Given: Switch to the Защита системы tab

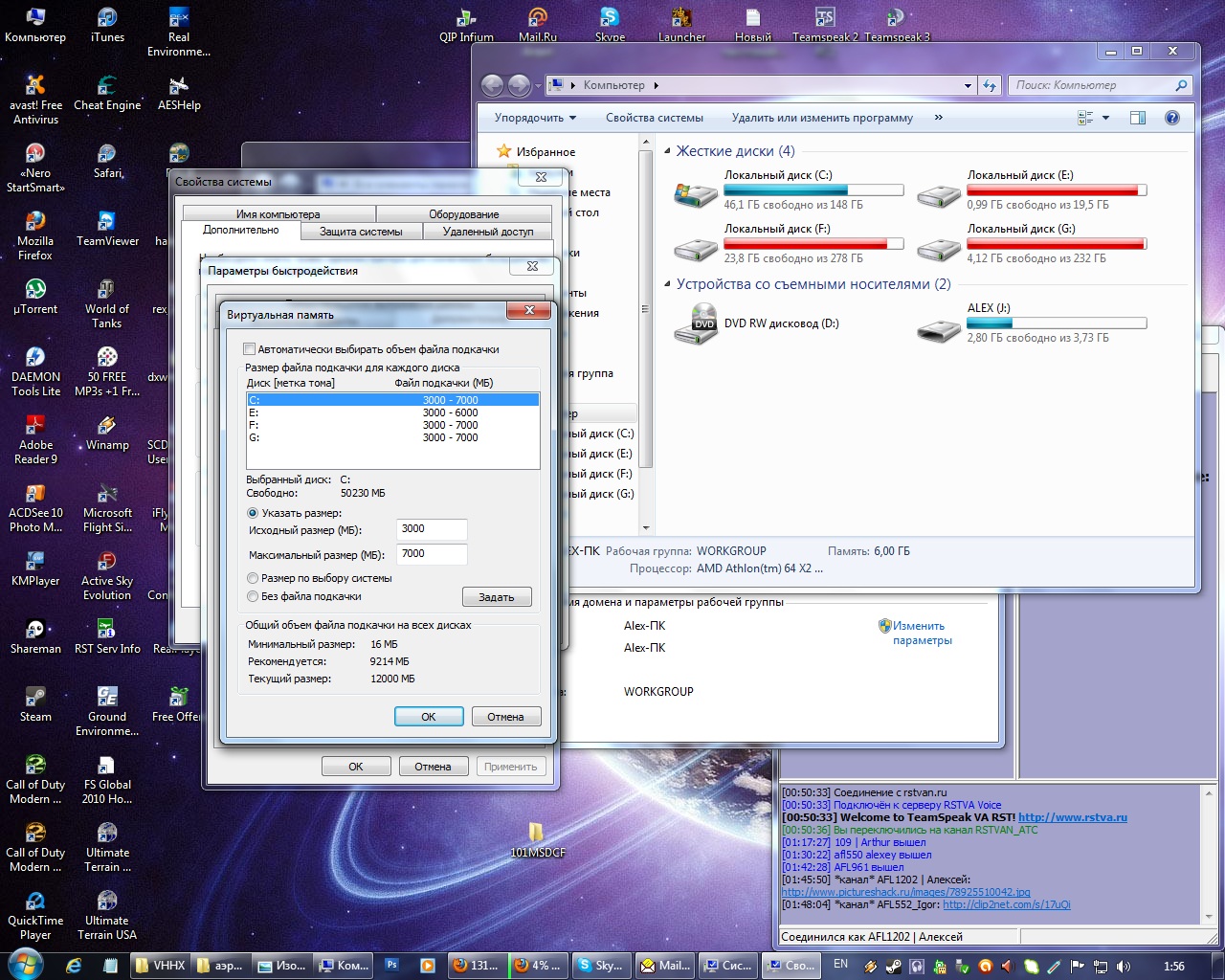Looking at the screenshot, I should [361, 232].
